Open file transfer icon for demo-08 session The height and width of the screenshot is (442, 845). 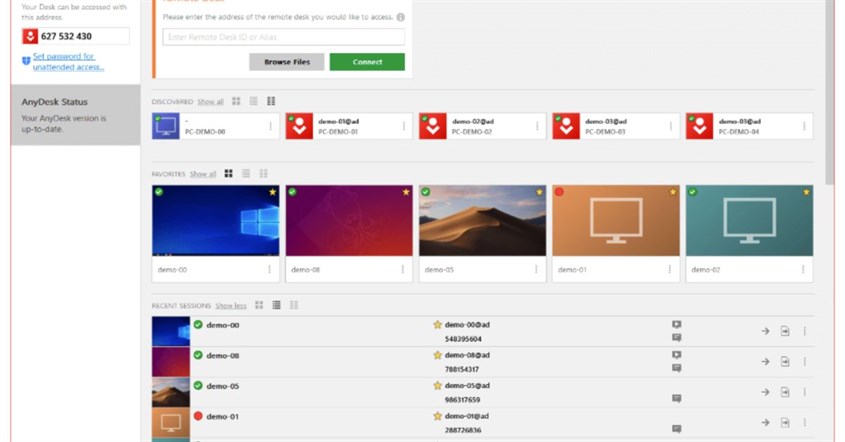pos(785,362)
